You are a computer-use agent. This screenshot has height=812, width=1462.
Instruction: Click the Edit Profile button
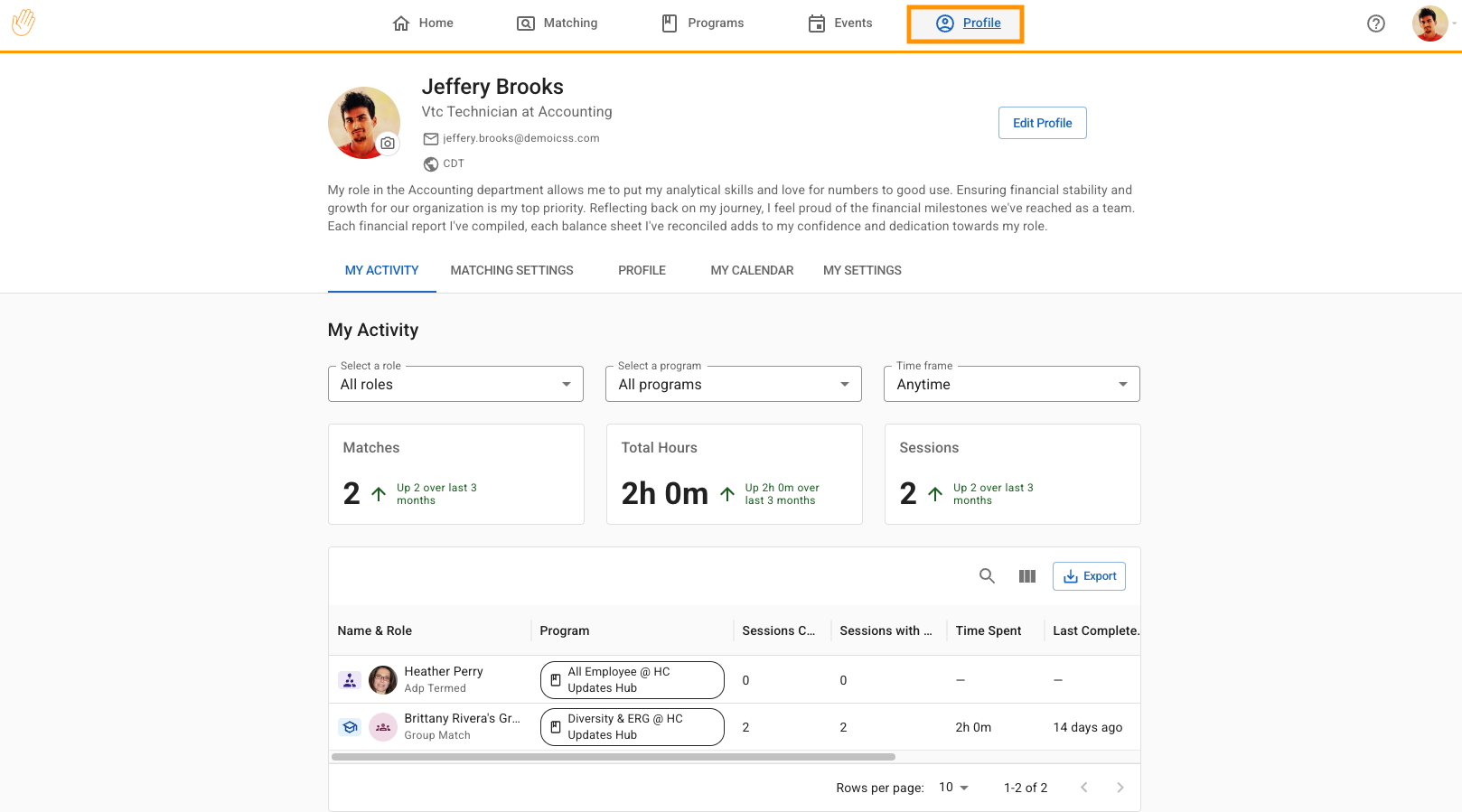[1042, 123]
